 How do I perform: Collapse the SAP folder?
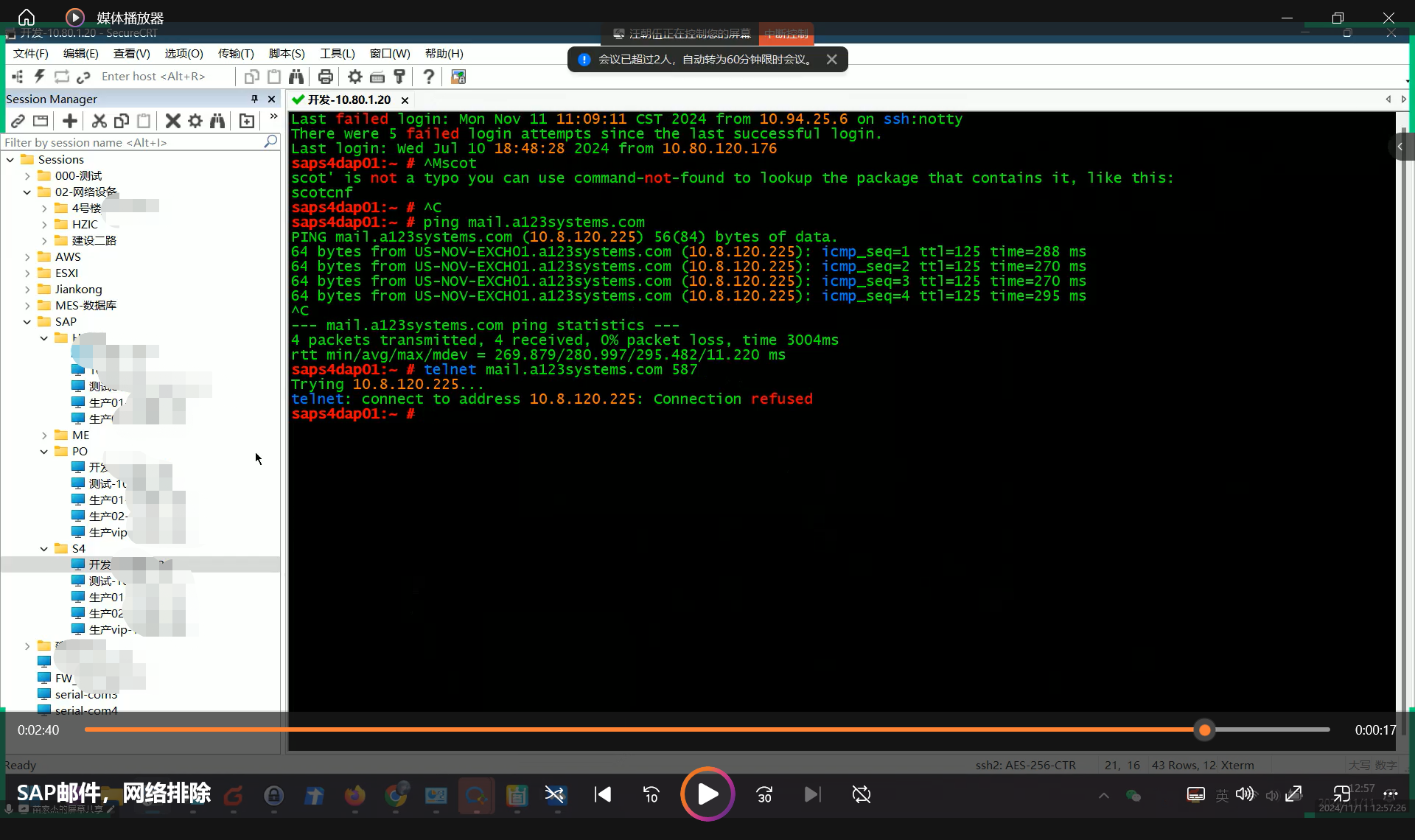tap(27, 321)
